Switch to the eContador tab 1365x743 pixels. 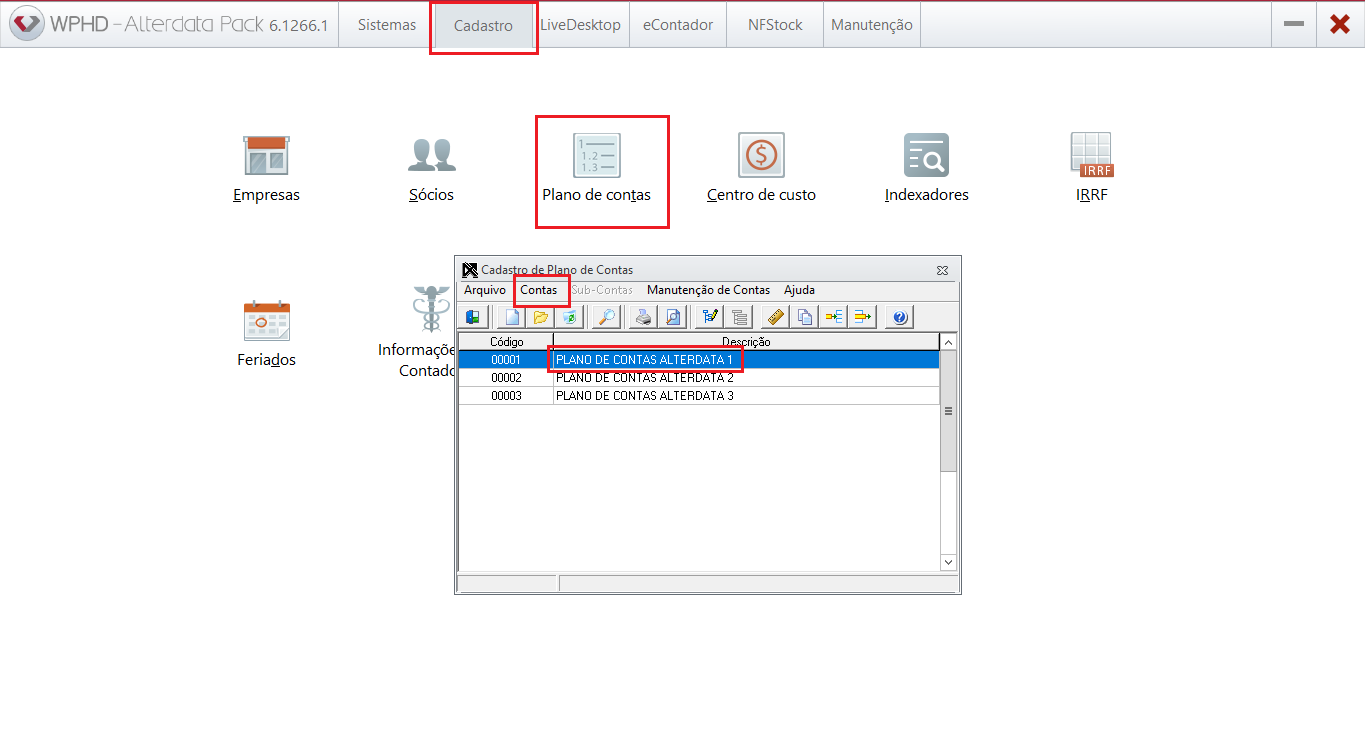(678, 25)
